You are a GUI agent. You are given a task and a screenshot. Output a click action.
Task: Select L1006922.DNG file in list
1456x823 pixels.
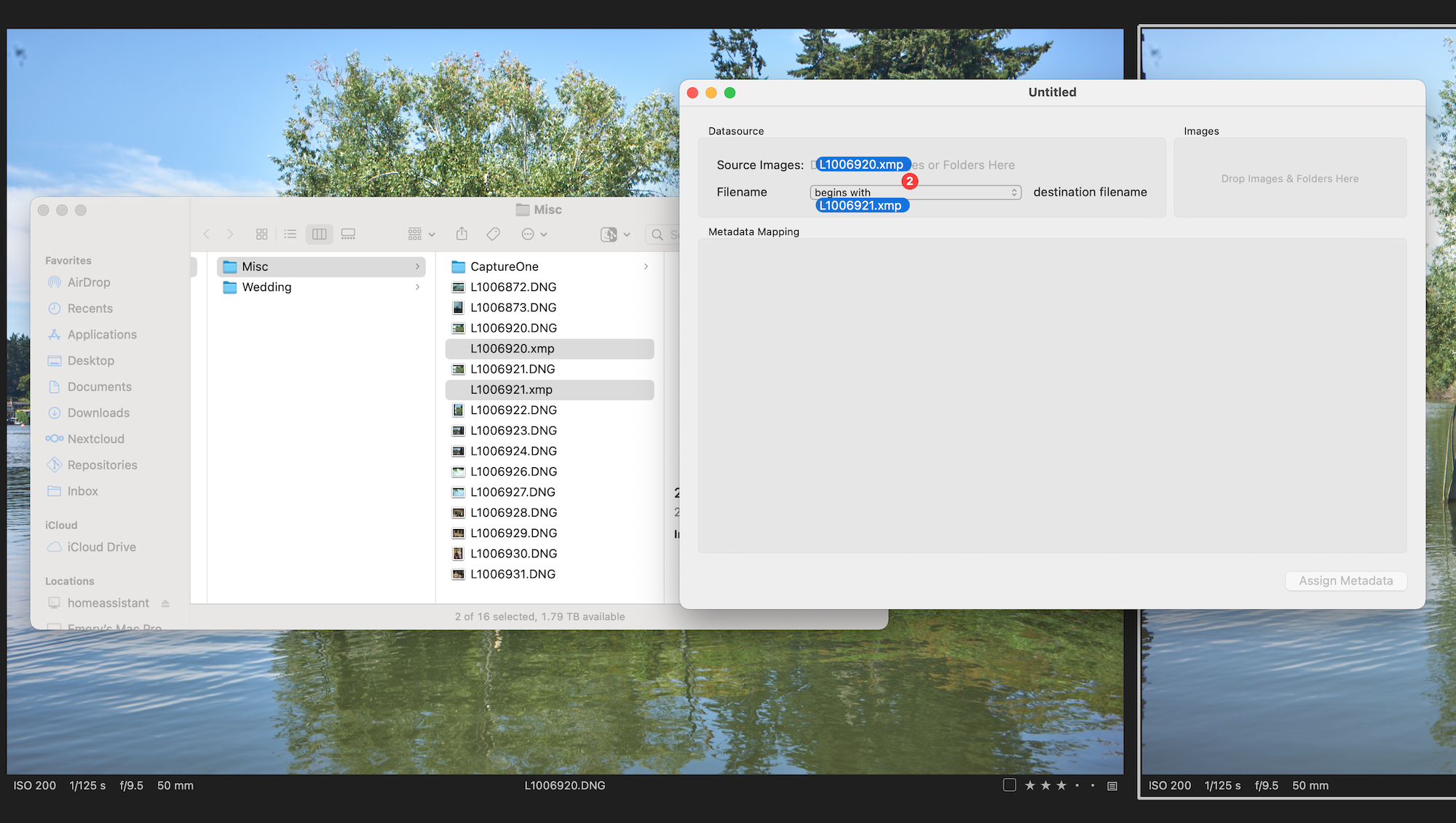[x=513, y=410]
